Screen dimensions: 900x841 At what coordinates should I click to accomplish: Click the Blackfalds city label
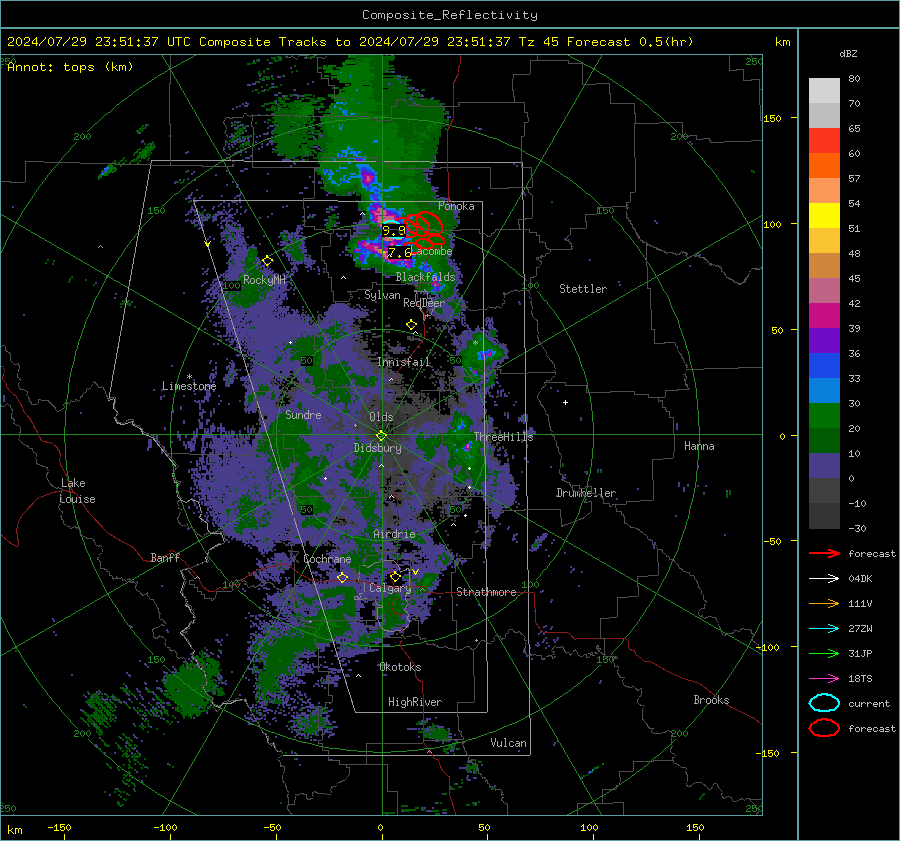point(425,277)
